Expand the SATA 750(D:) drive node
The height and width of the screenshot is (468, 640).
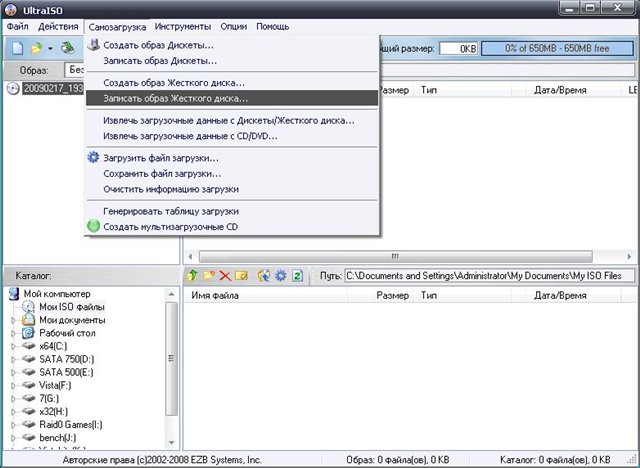pyautogui.click(x=13, y=359)
